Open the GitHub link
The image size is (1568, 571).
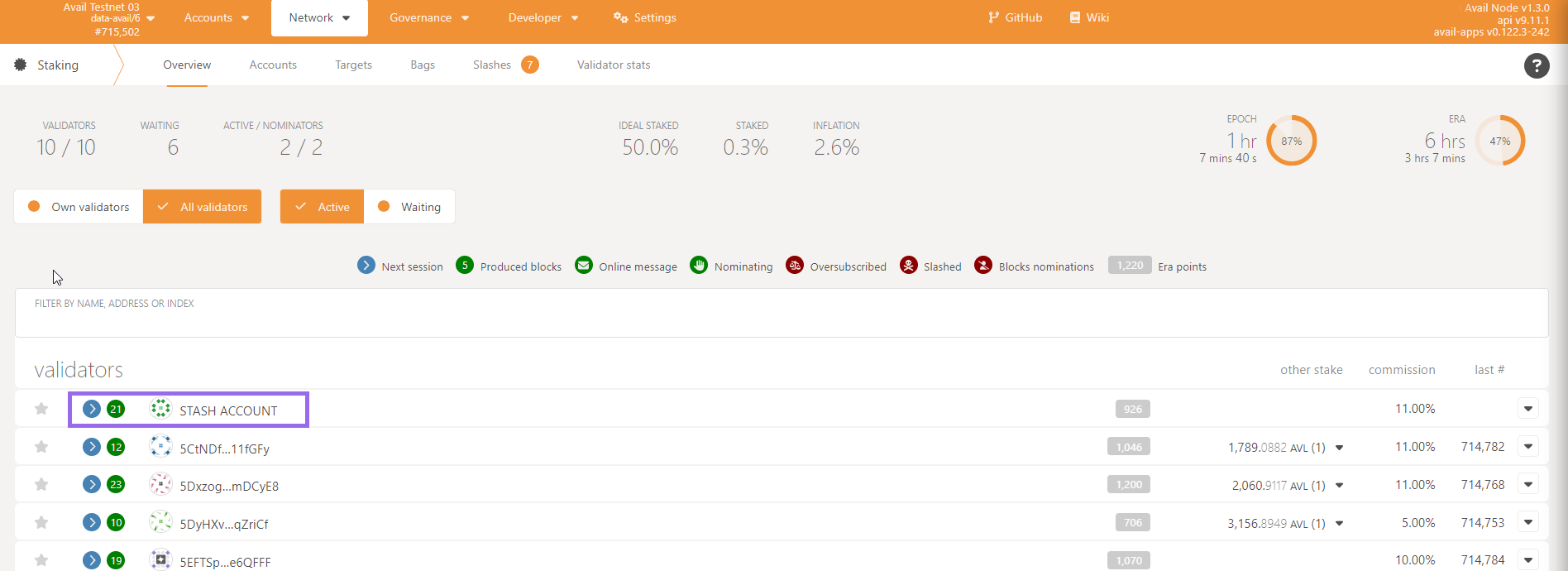pyautogui.click(x=1016, y=17)
